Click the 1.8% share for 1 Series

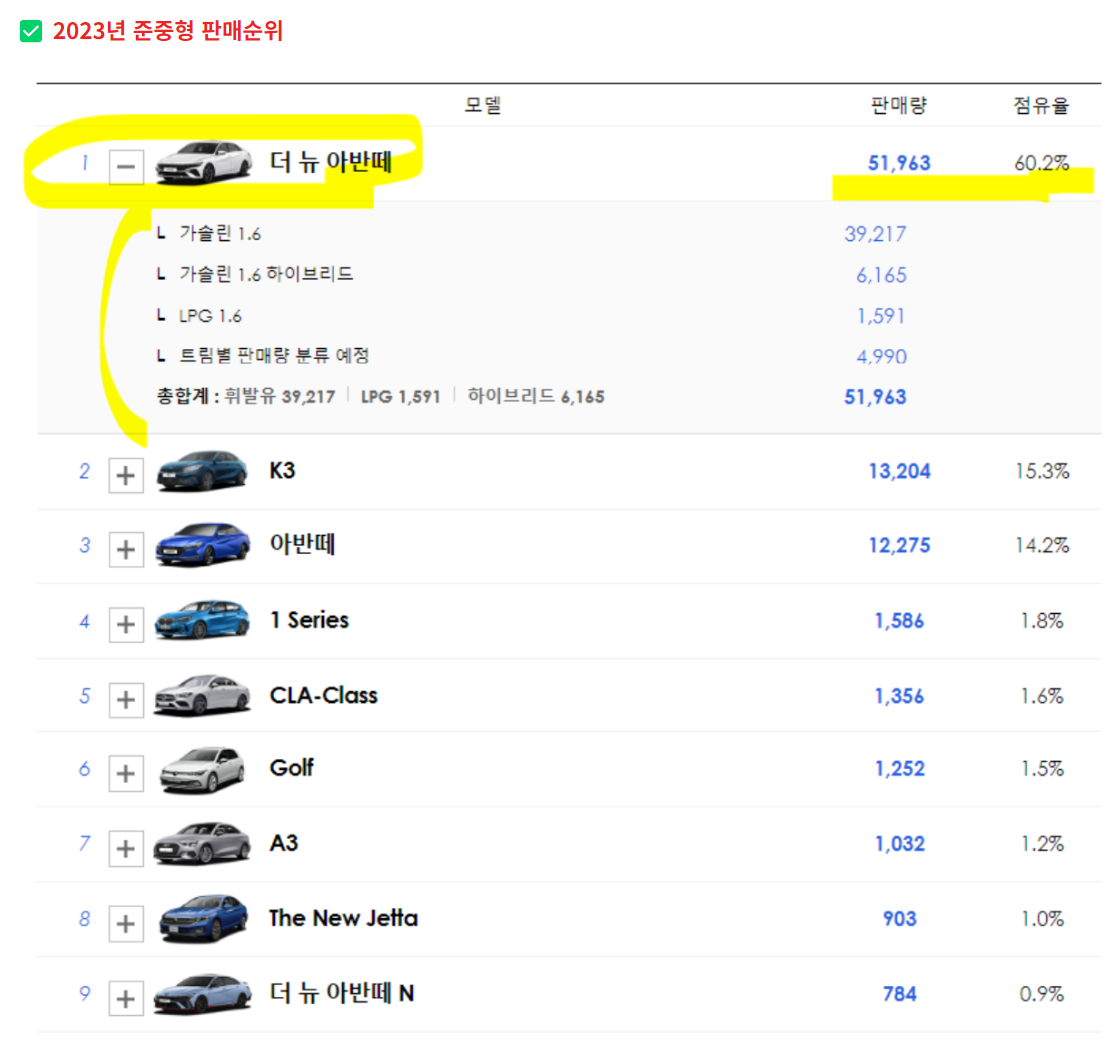[x=1042, y=622]
